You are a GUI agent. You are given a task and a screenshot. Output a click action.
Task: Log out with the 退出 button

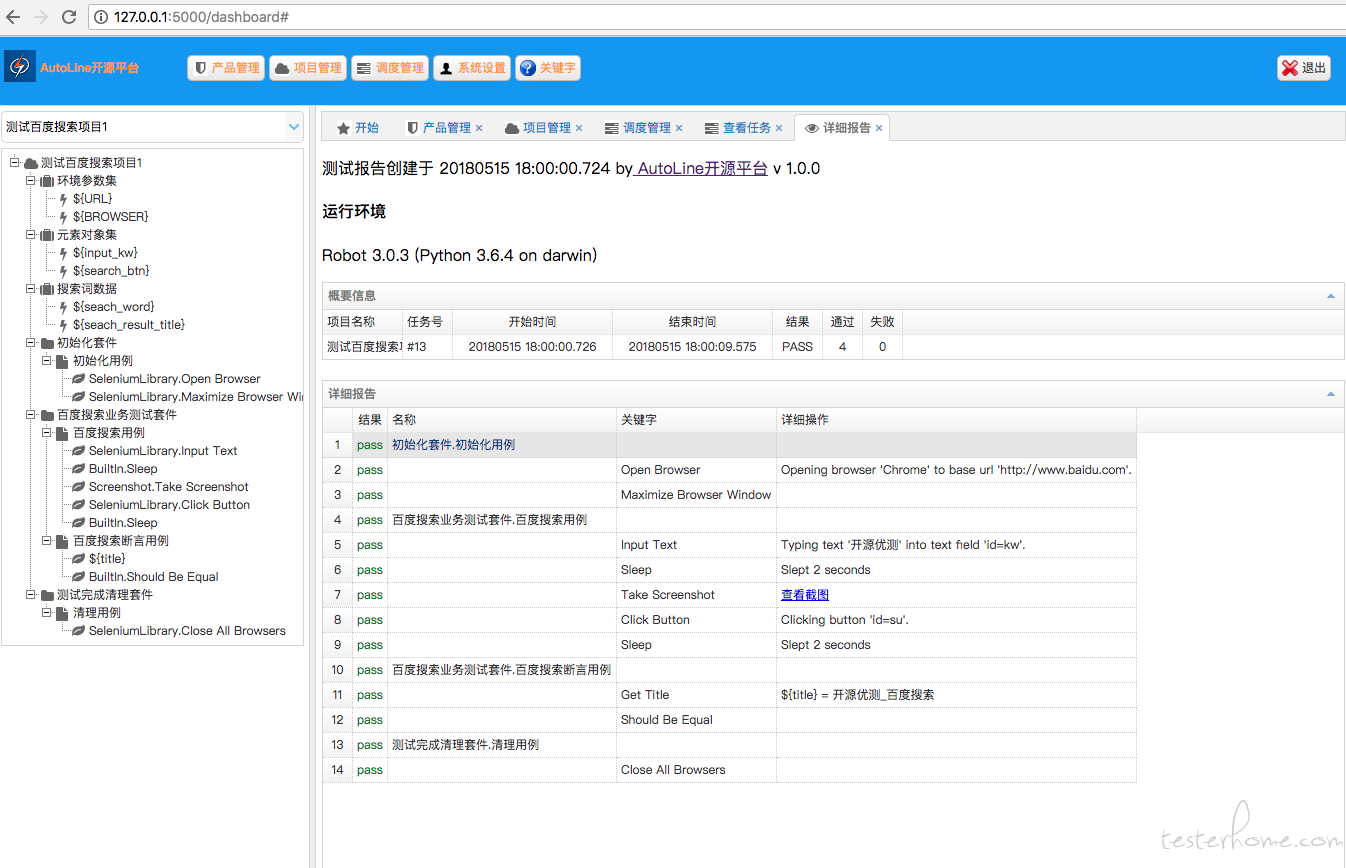click(x=1304, y=68)
